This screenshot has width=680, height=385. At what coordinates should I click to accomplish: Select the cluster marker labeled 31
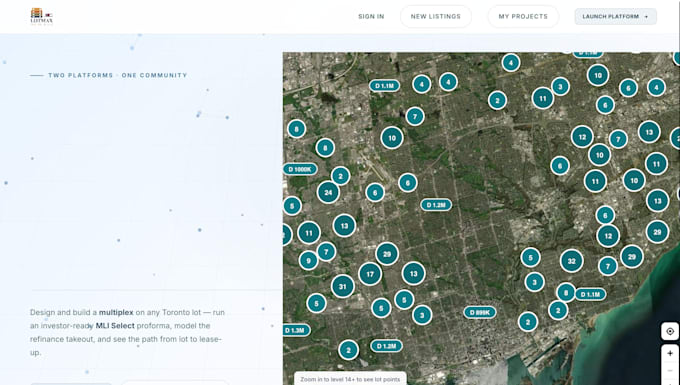coord(343,287)
